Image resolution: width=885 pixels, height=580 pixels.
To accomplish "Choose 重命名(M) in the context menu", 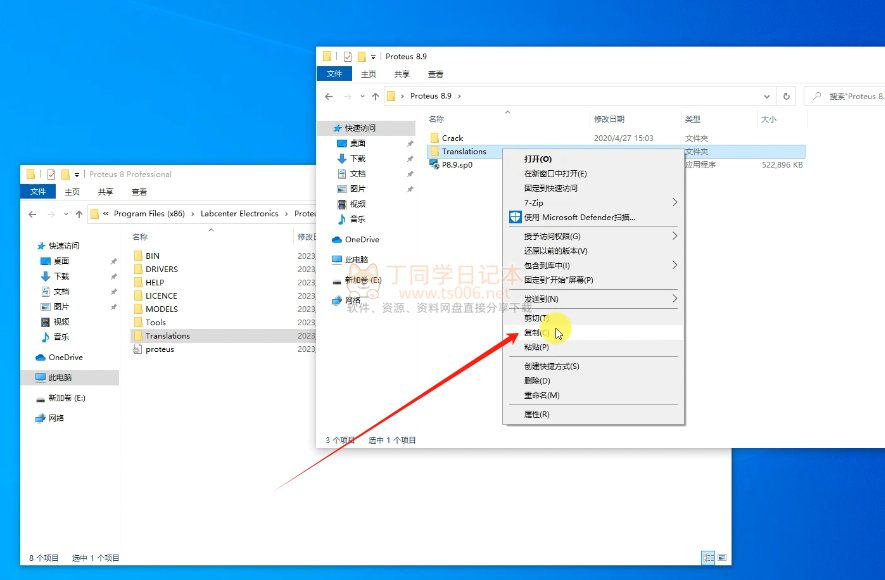I will click(x=593, y=396).
